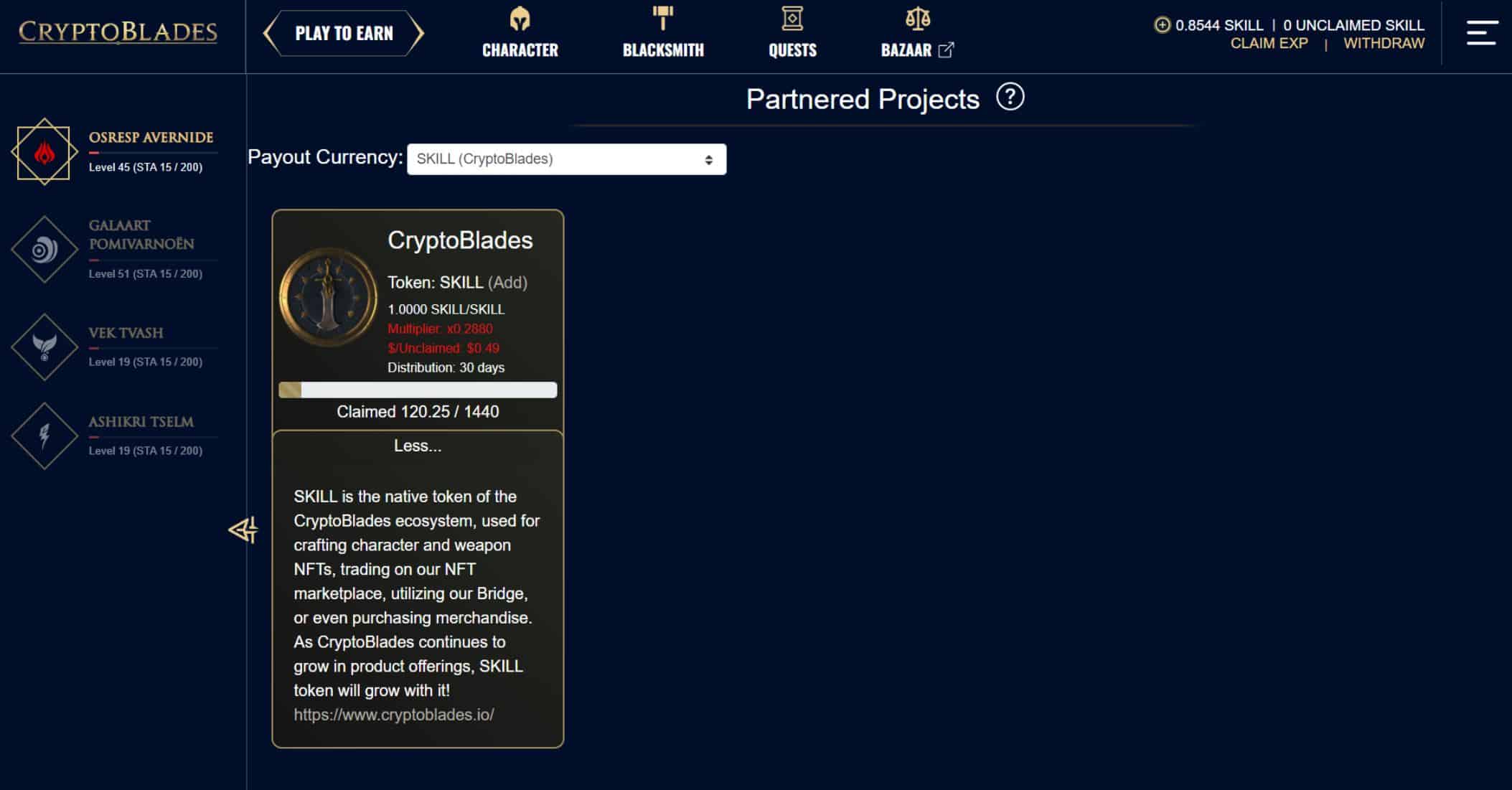Image resolution: width=1512 pixels, height=790 pixels.
Task: Click the CLAIM EXP link
Action: (x=1269, y=43)
